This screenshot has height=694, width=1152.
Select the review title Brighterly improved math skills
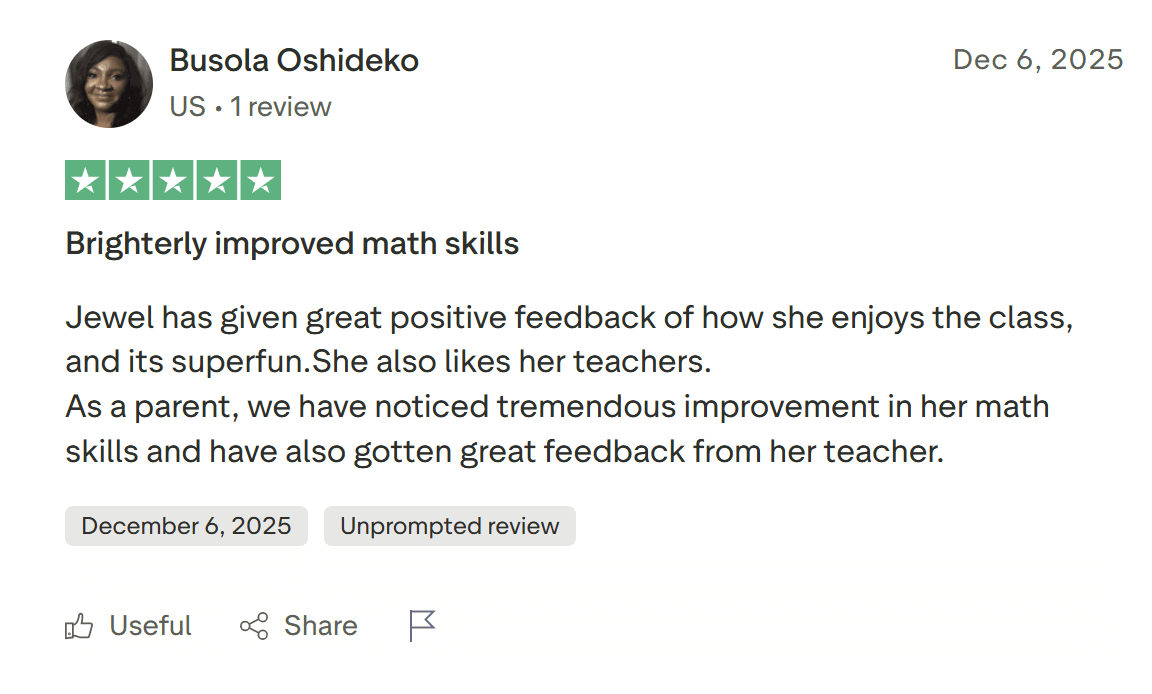(291, 243)
